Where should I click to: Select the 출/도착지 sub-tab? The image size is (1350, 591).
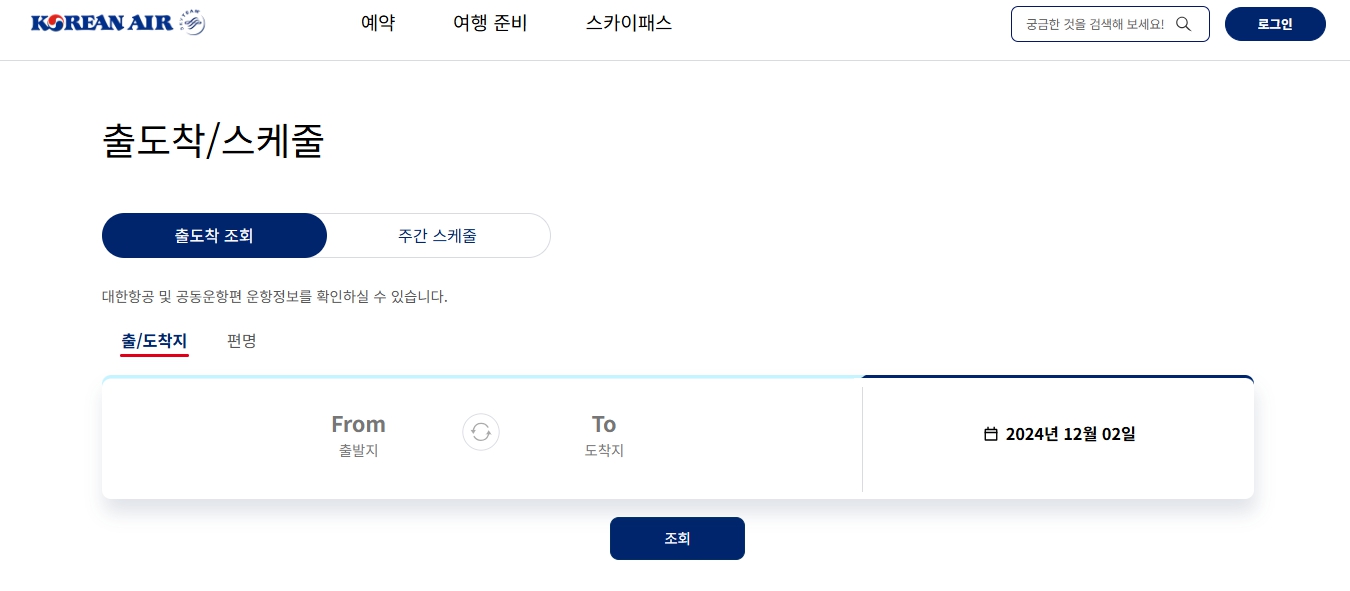tap(154, 341)
